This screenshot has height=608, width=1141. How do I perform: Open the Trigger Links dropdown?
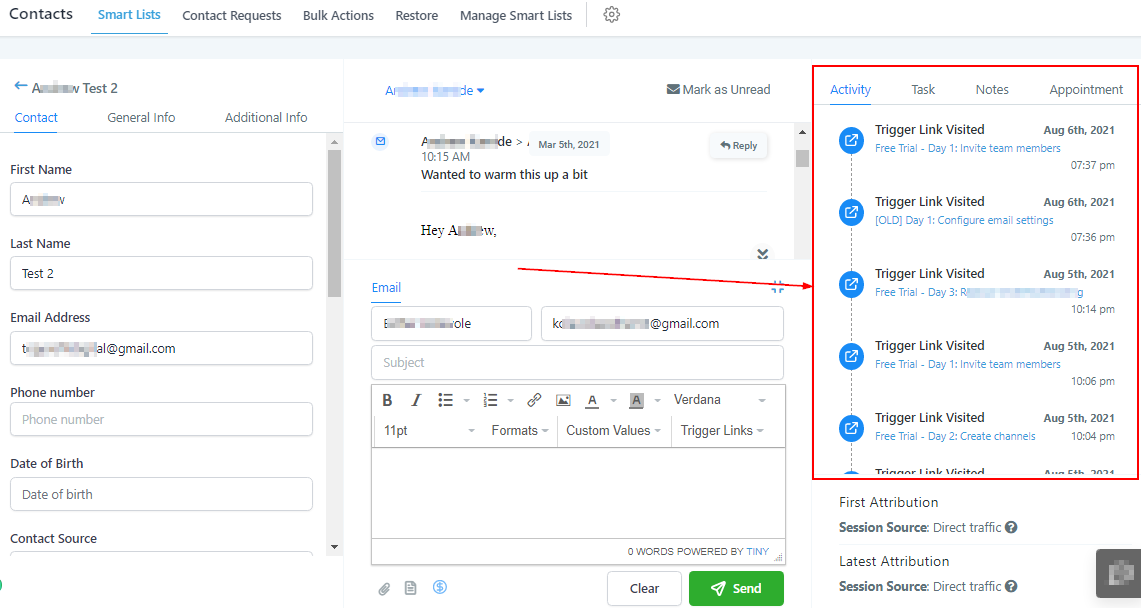(722, 430)
